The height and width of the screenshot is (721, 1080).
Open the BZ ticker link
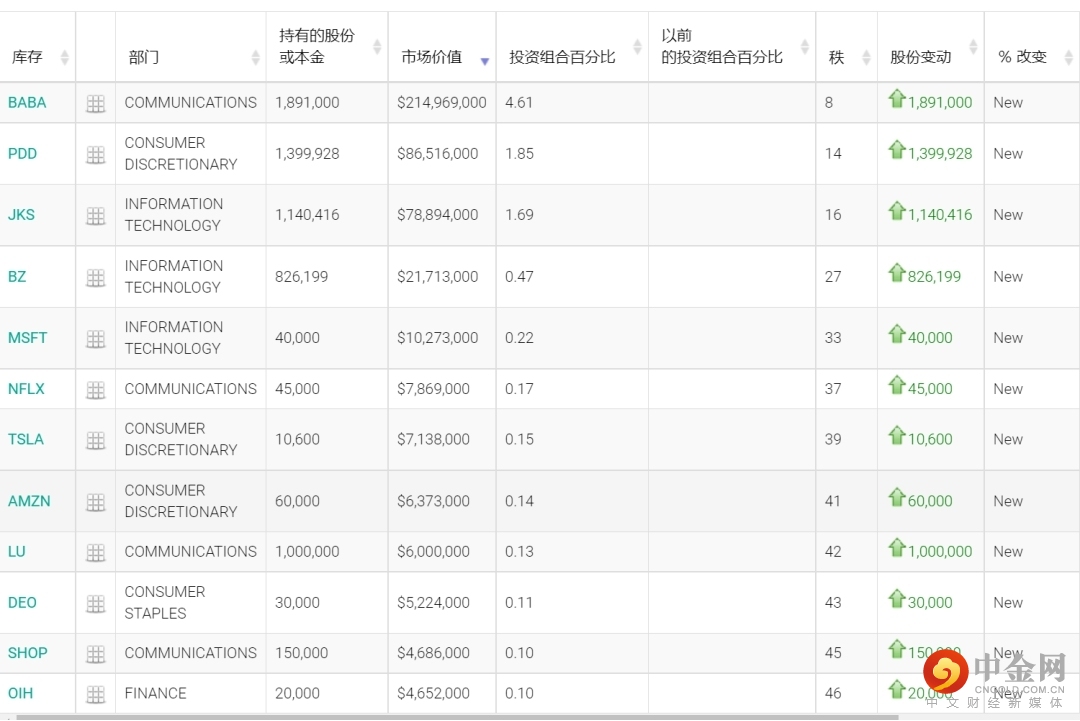(17, 277)
